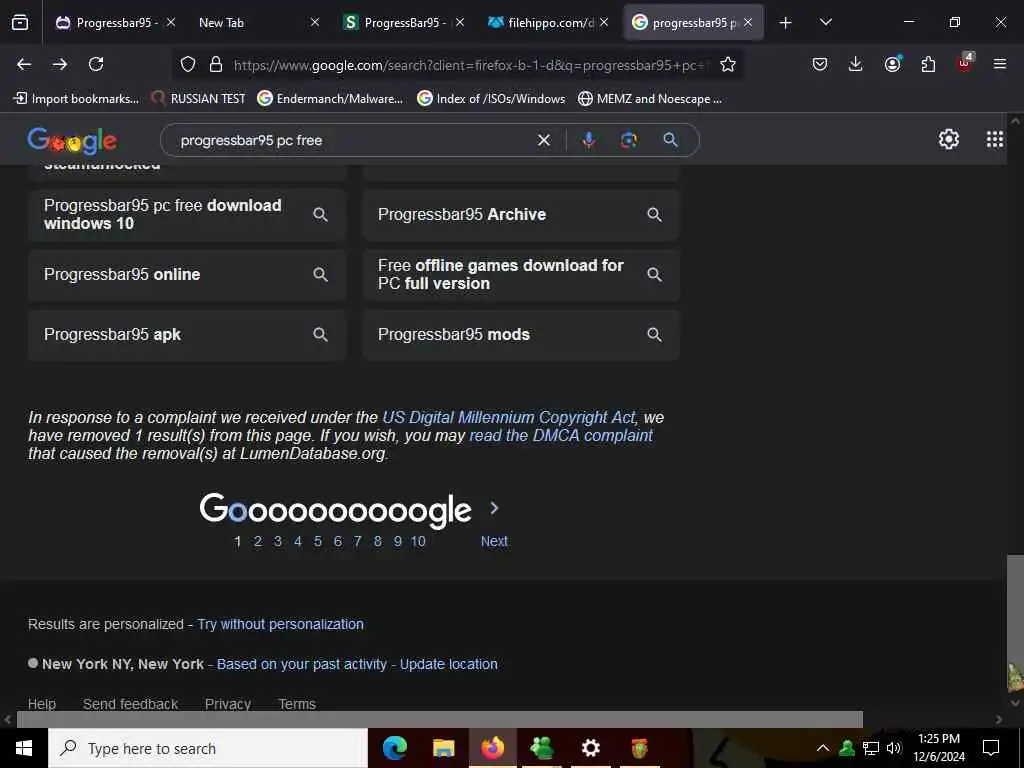Open the uBlock Origin extension icon
The width and height of the screenshot is (1024, 768).
[x=965, y=63]
